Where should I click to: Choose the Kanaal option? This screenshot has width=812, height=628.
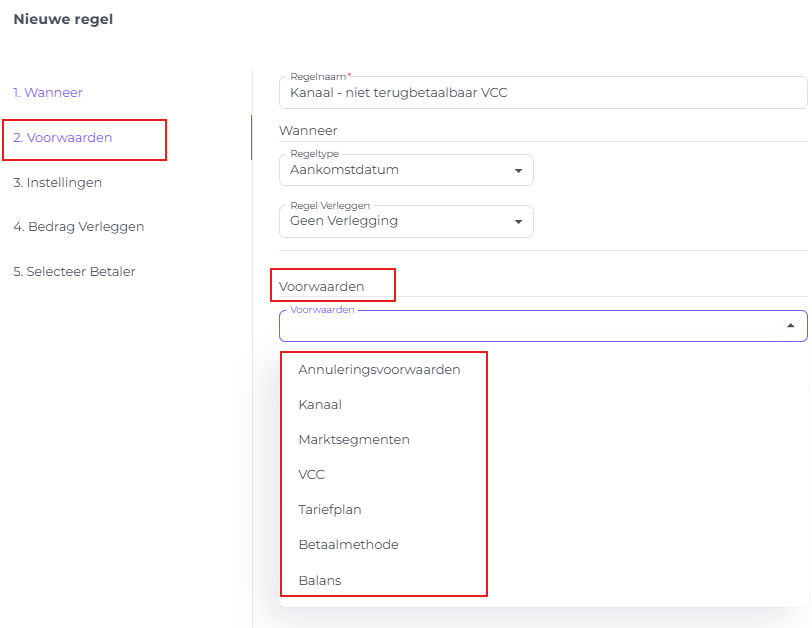(x=320, y=405)
